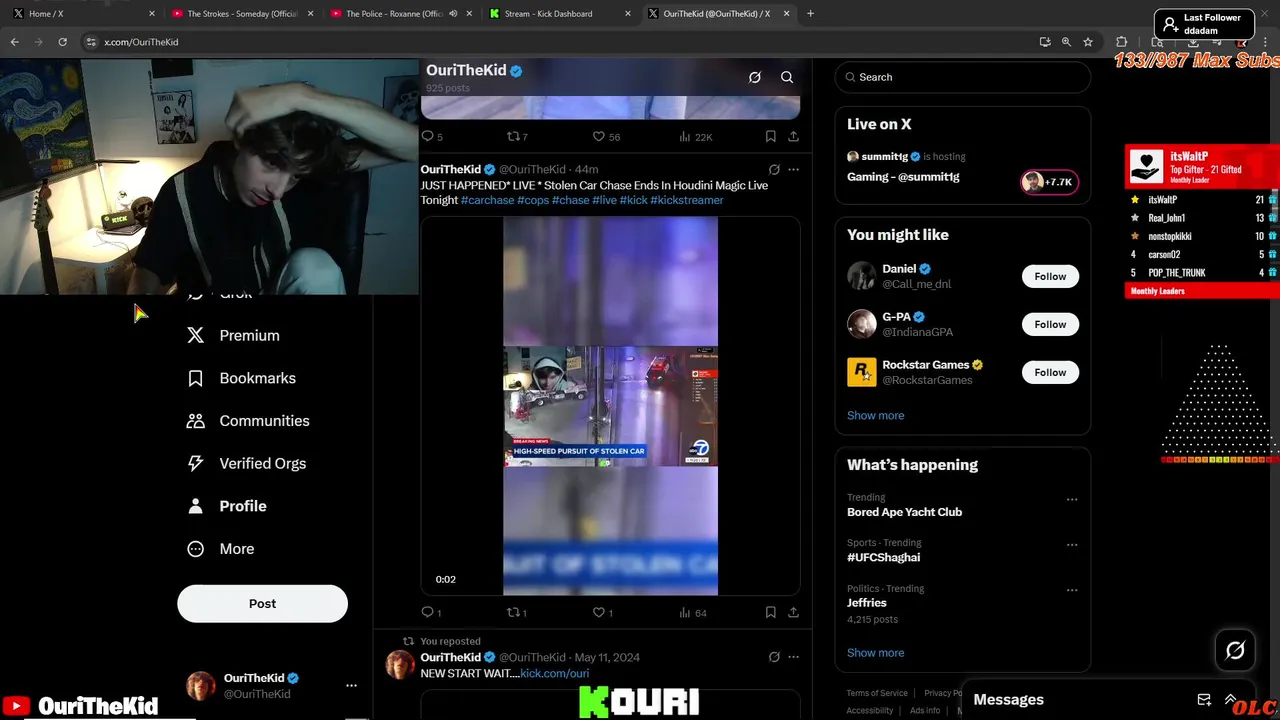Focus the X Search field

pos(962,77)
